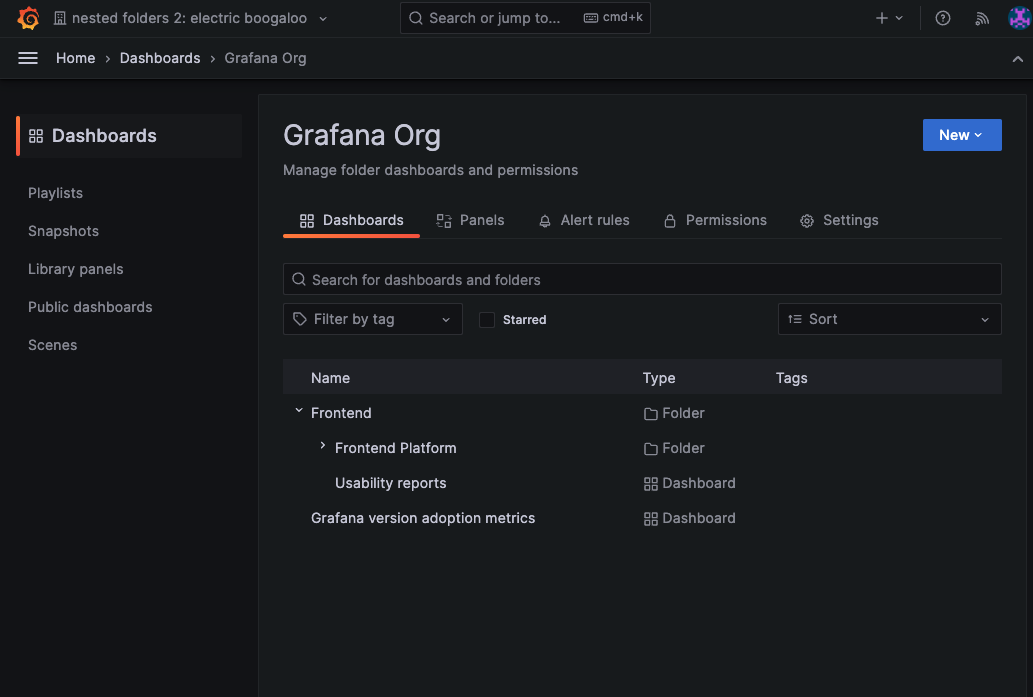The height and width of the screenshot is (697, 1033).
Task: Open the Filter by tag dropdown
Action: (372, 319)
